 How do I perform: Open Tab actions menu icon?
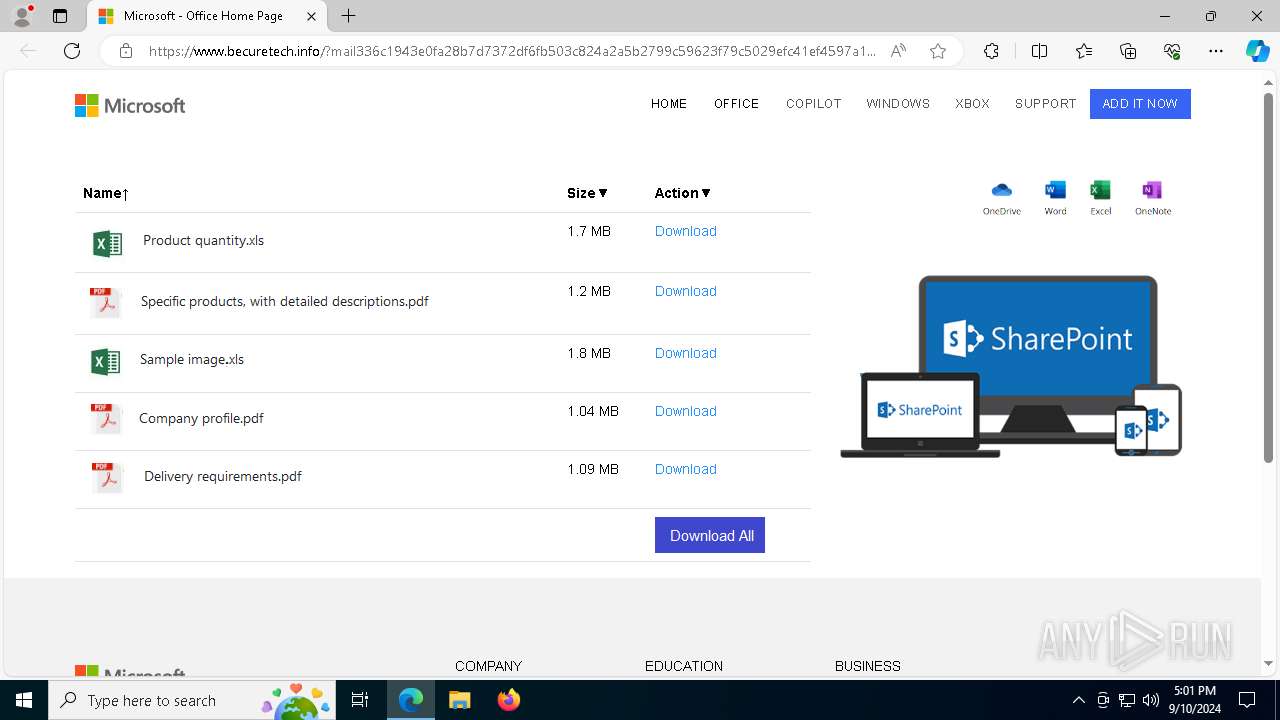(60, 16)
